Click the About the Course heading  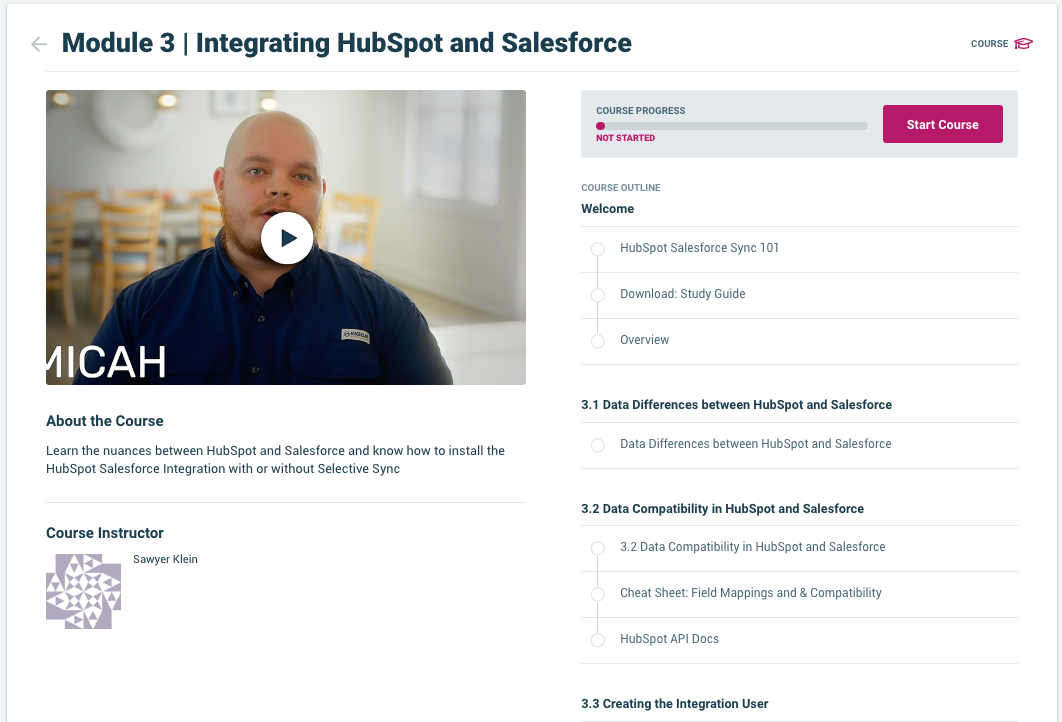105,421
